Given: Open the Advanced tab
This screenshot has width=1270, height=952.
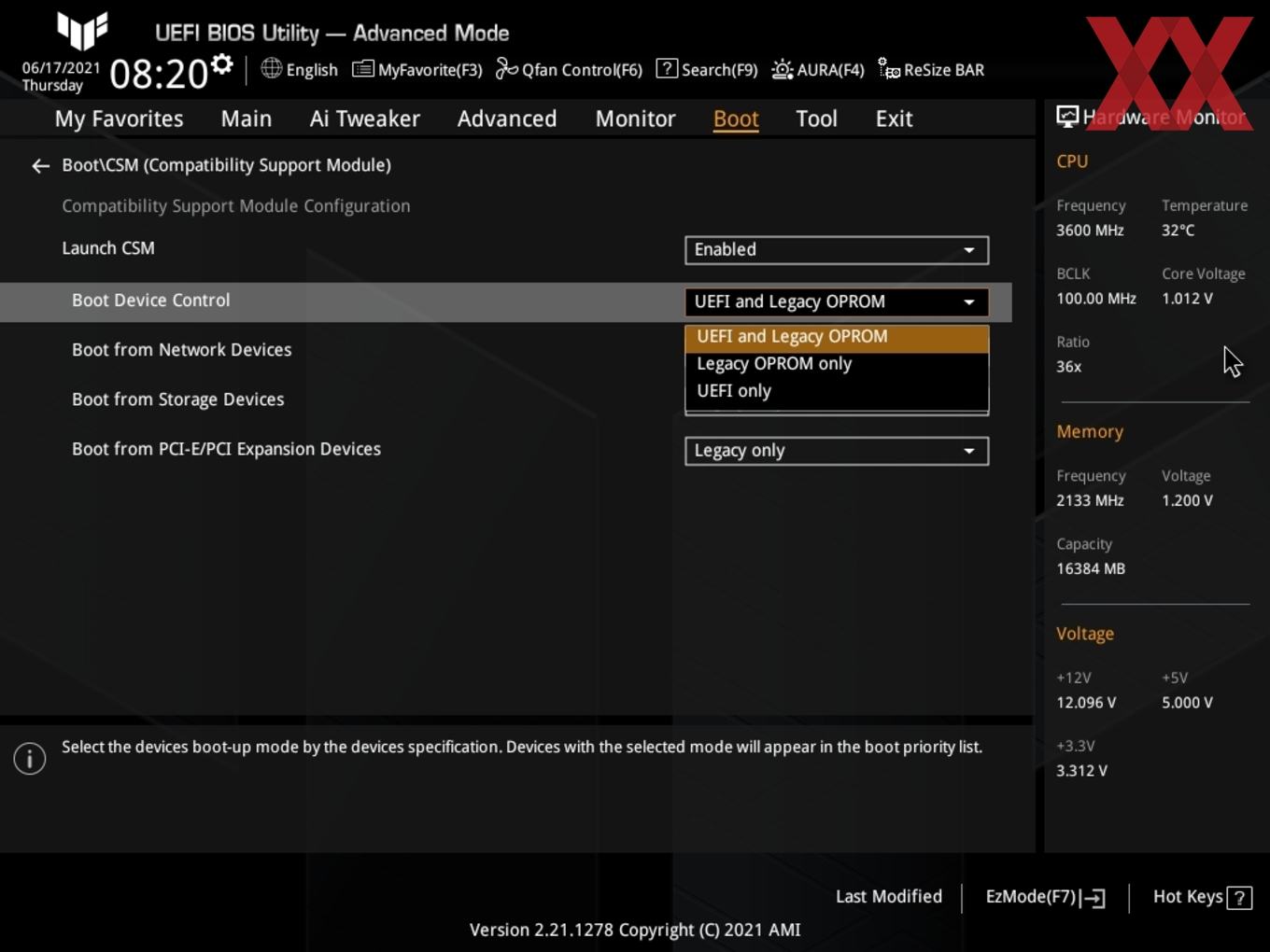Looking at the screenshot, I should coord(507,119).
